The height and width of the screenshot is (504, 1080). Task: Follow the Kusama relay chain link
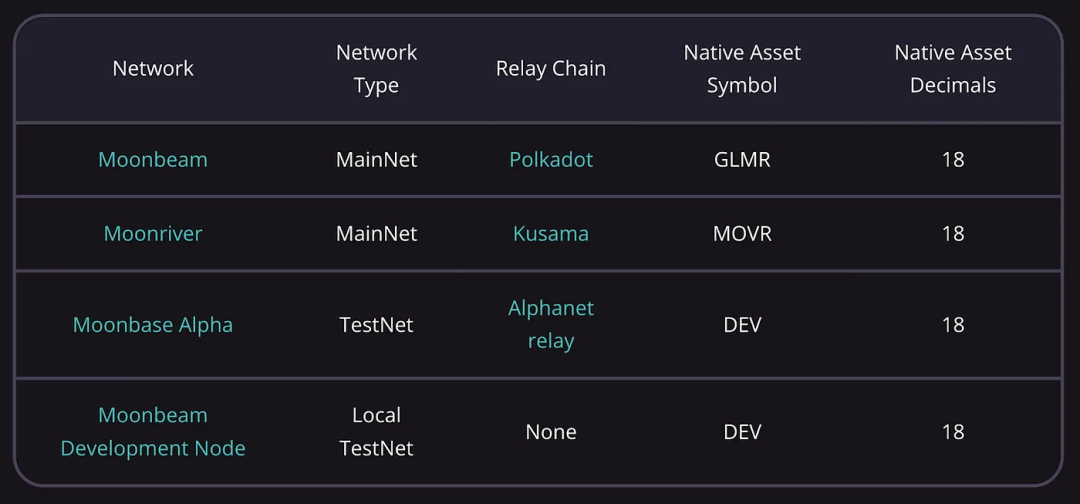click(551, 233)
